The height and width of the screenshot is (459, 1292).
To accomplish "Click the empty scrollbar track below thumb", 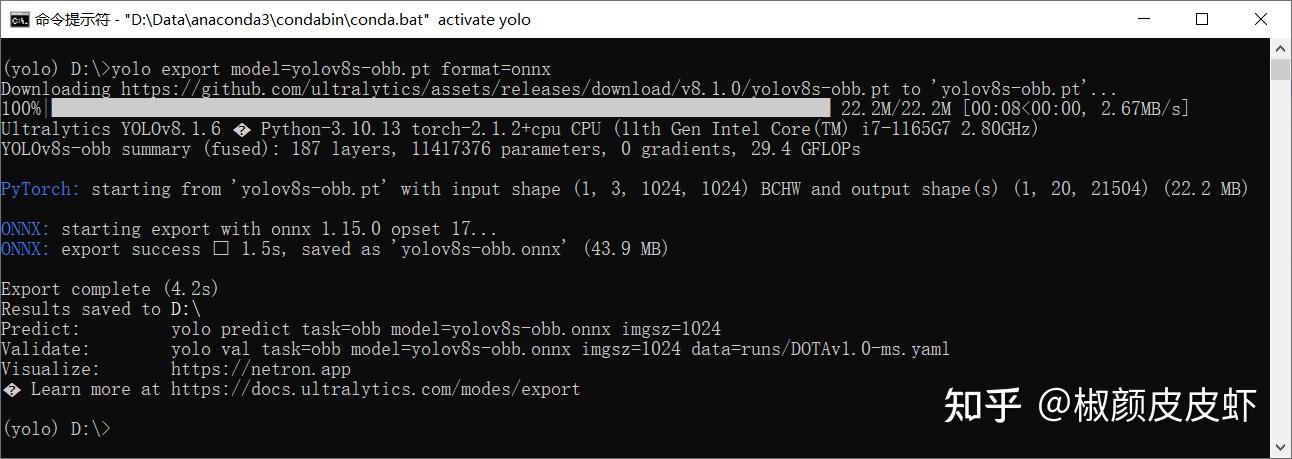I will pos(1280,260).
